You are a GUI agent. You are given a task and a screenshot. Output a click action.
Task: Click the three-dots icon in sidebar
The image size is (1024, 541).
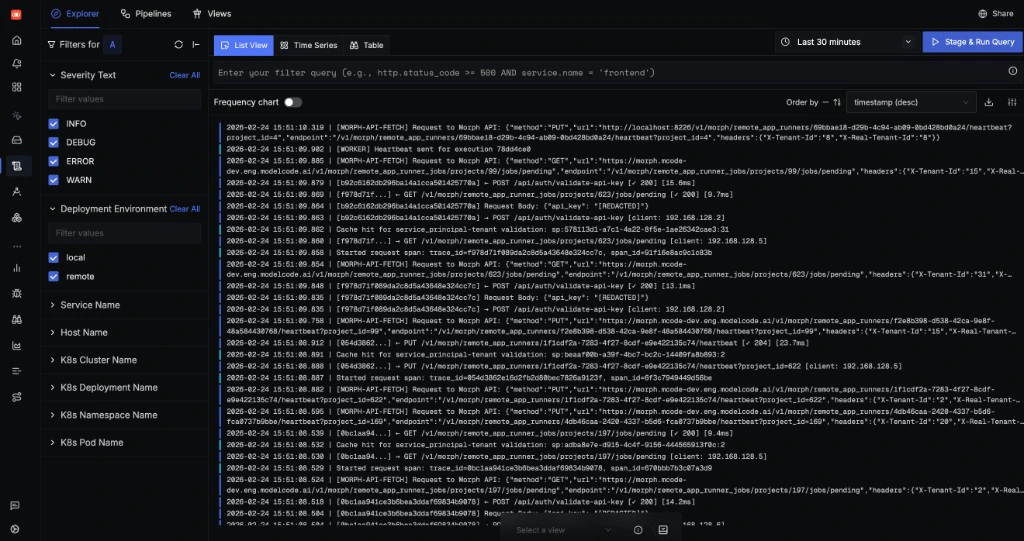coord(17,246)
